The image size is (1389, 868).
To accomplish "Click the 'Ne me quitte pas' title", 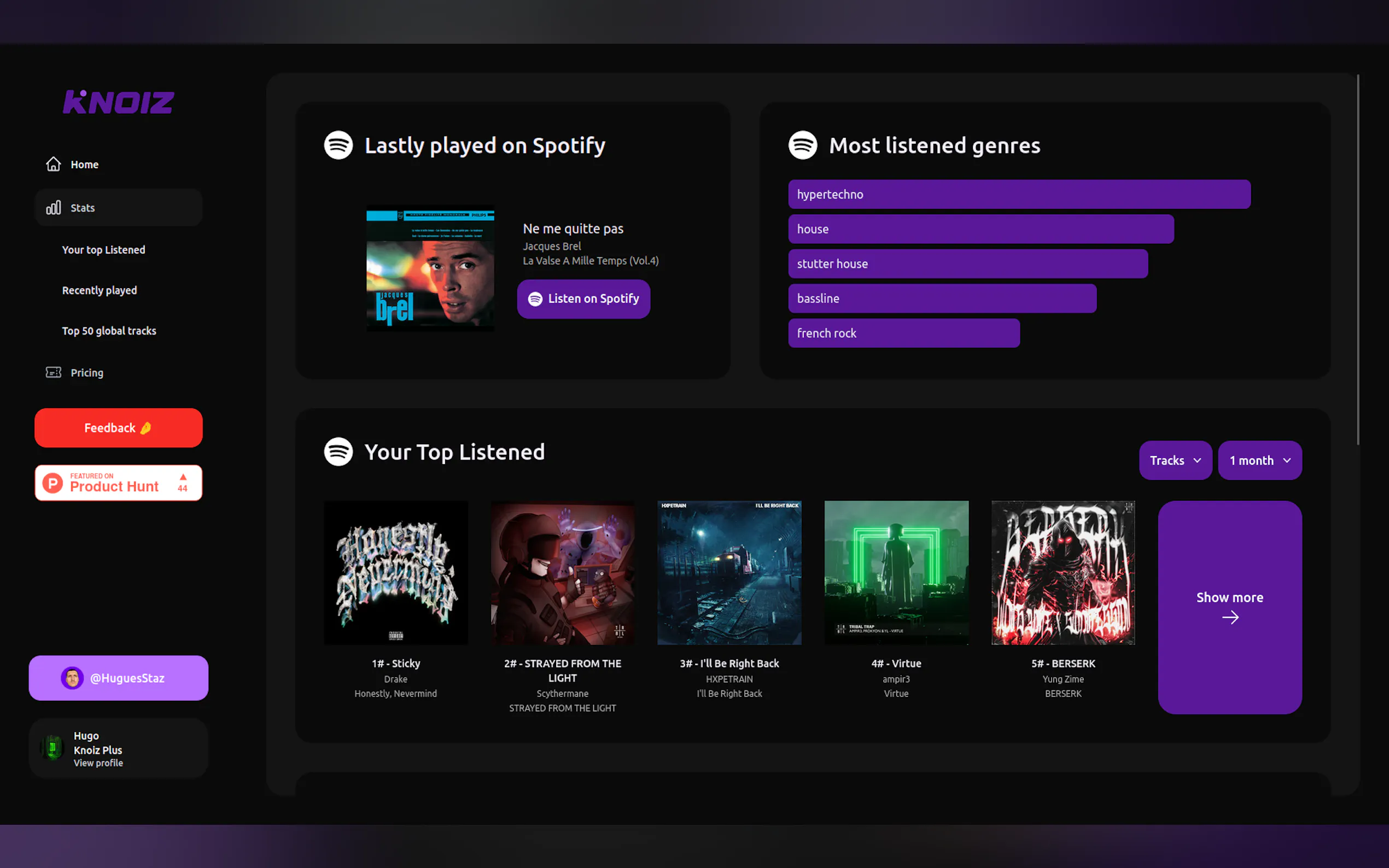I will click(573, 228).
